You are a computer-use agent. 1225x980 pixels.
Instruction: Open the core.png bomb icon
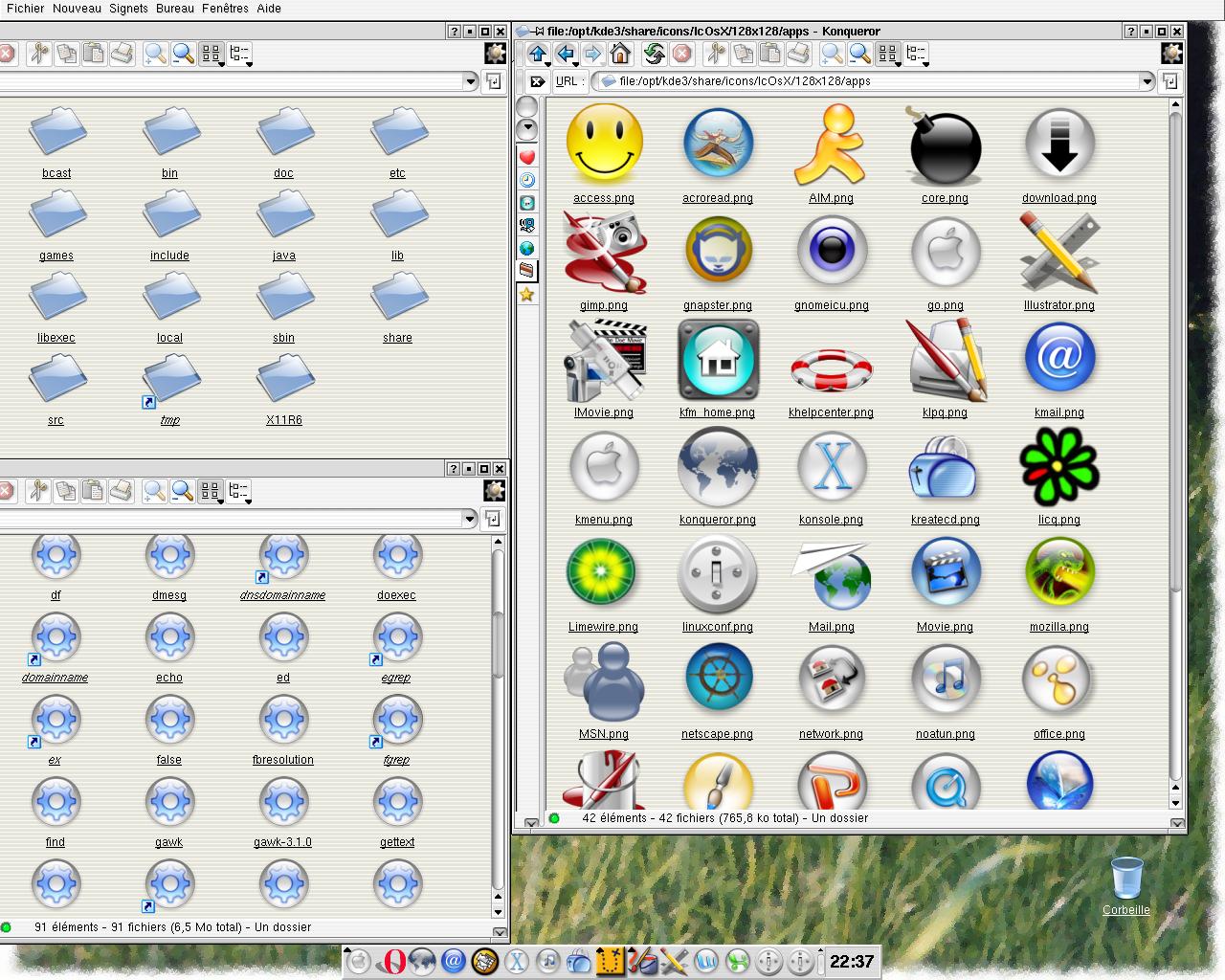coord(945,145)
